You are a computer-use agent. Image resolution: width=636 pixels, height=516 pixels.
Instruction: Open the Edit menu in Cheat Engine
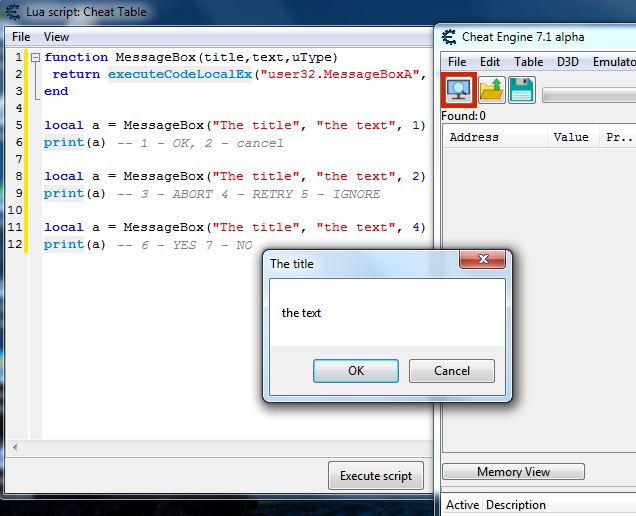click(x=490, y=62)
